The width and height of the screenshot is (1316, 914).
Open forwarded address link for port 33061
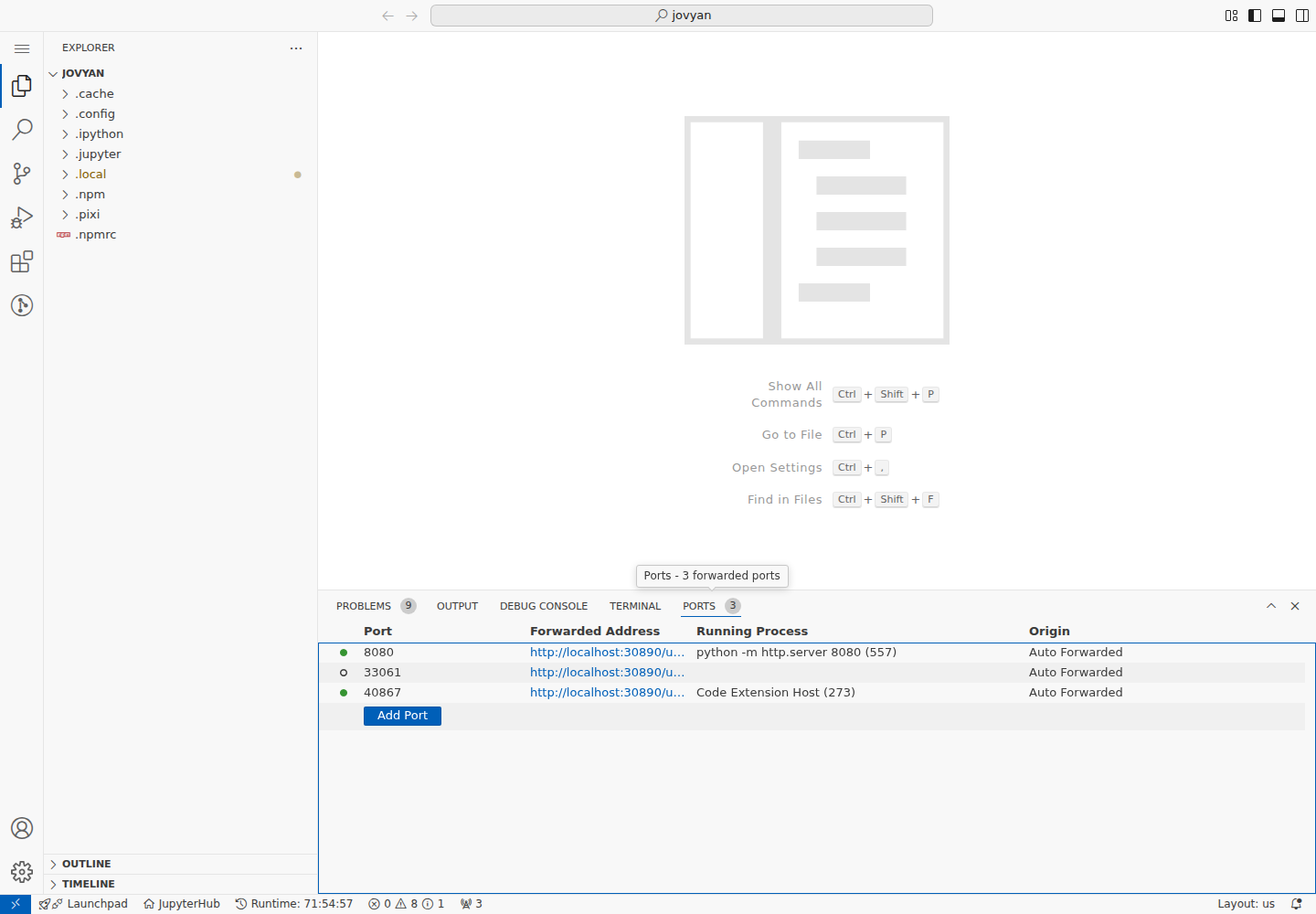pyautogui.click(x=607, y=673)
